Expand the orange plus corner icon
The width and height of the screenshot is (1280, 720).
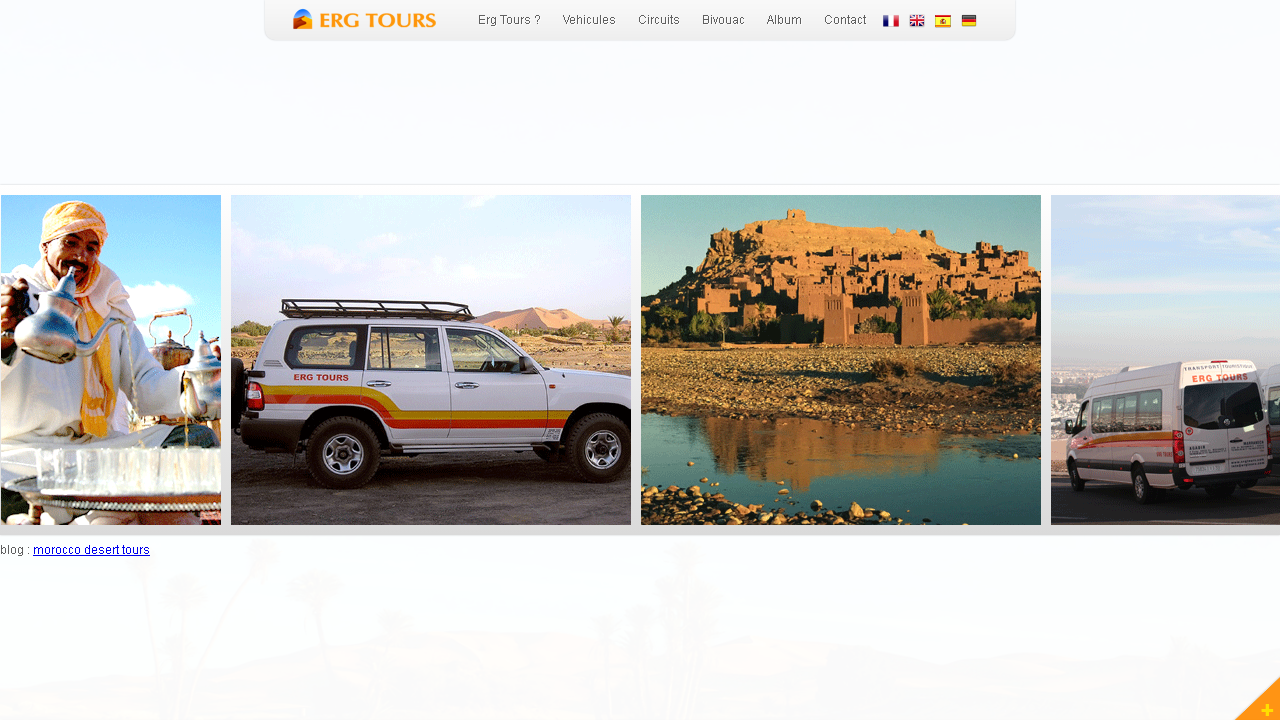[x=1262, y=703]
